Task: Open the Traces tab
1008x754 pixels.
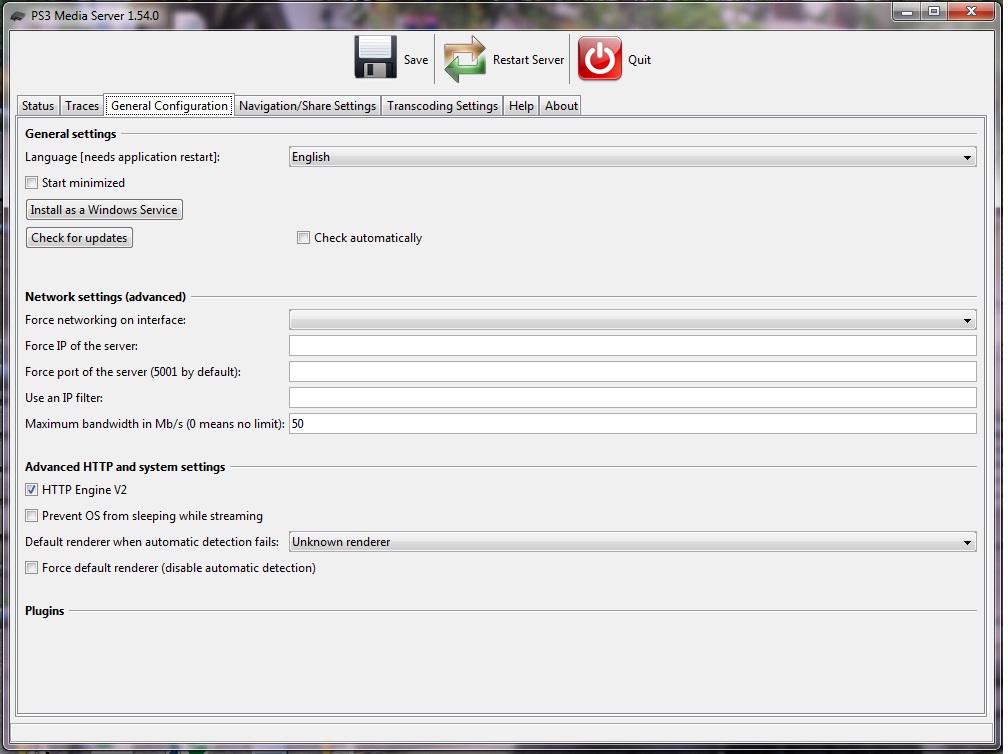Action: (x=82, y=105)
